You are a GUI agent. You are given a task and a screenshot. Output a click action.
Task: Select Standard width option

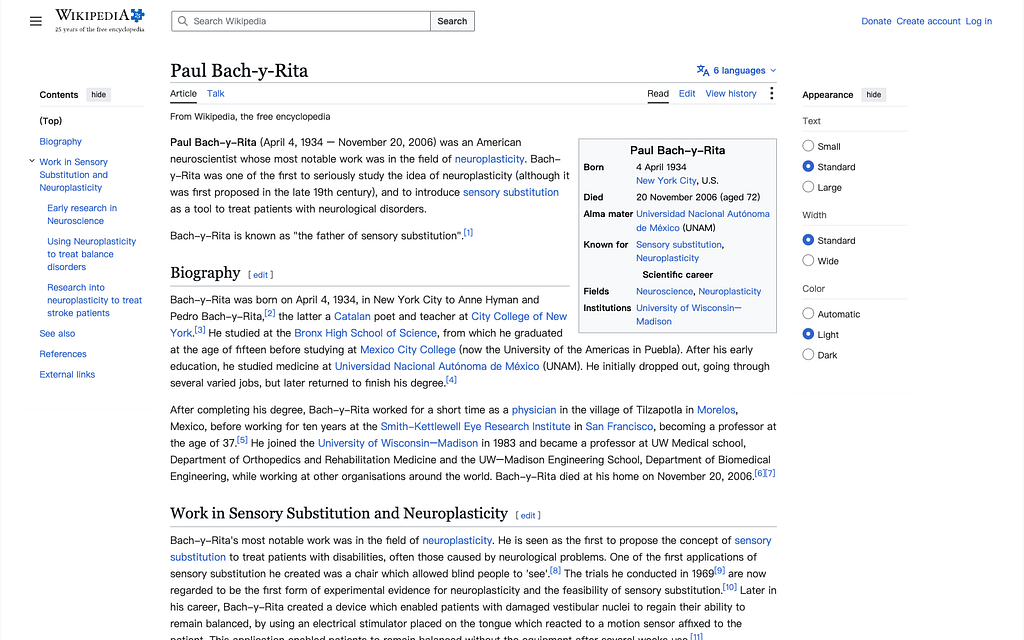(x=808, y=240)
